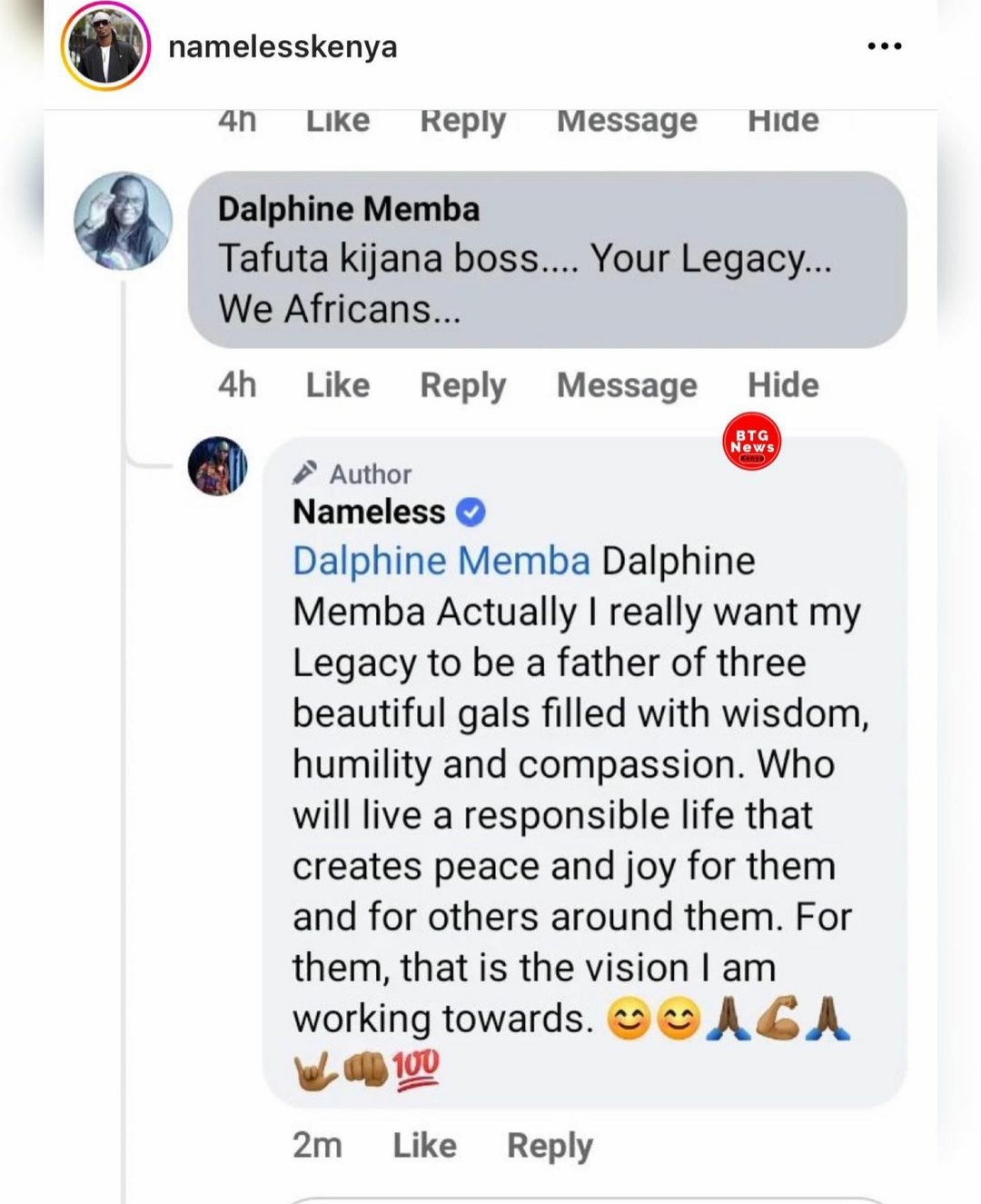Like Dalphine Memba's comment
Viewport: 981px width, 1204px height.
pos(338,385)
